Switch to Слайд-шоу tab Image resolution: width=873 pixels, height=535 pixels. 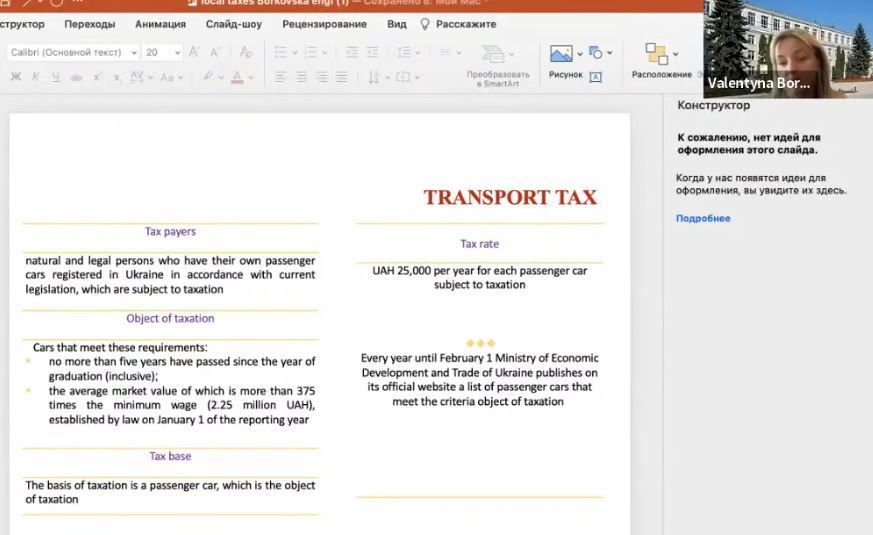point(234,24)
